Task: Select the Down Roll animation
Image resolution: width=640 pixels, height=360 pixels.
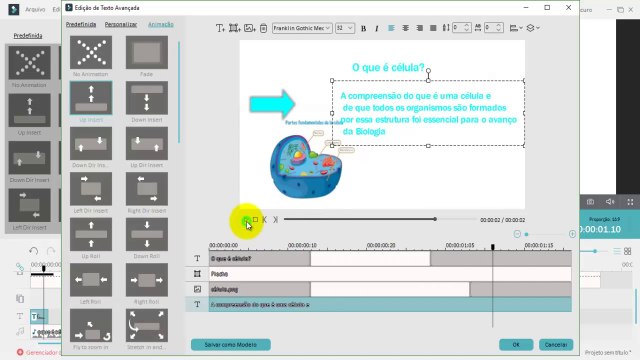Action: 147,234
